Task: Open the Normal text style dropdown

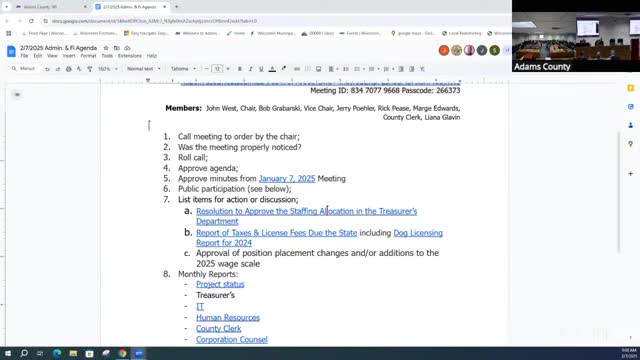Action: pyautogui.click(x=143, y=69)
